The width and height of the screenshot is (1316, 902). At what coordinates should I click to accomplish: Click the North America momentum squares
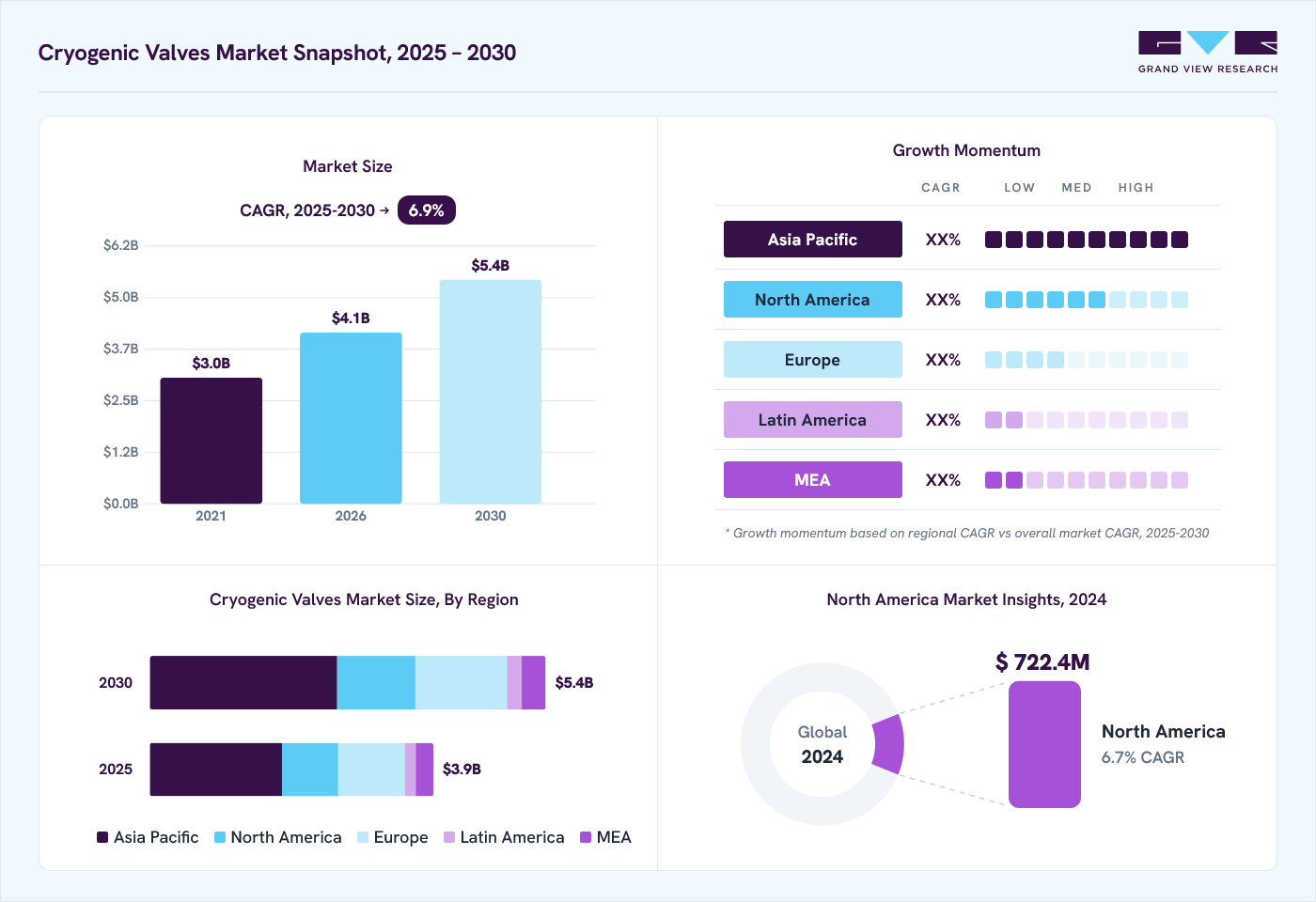1087,300
